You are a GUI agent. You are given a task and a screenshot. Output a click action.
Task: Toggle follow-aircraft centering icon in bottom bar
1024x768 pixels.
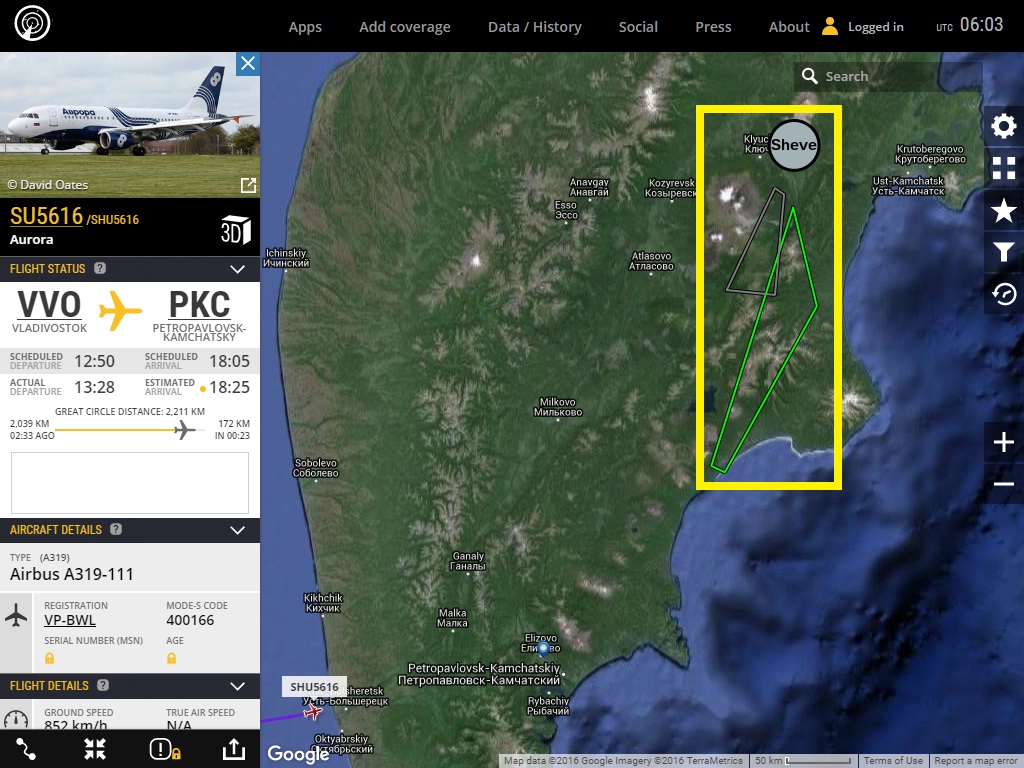95,749
